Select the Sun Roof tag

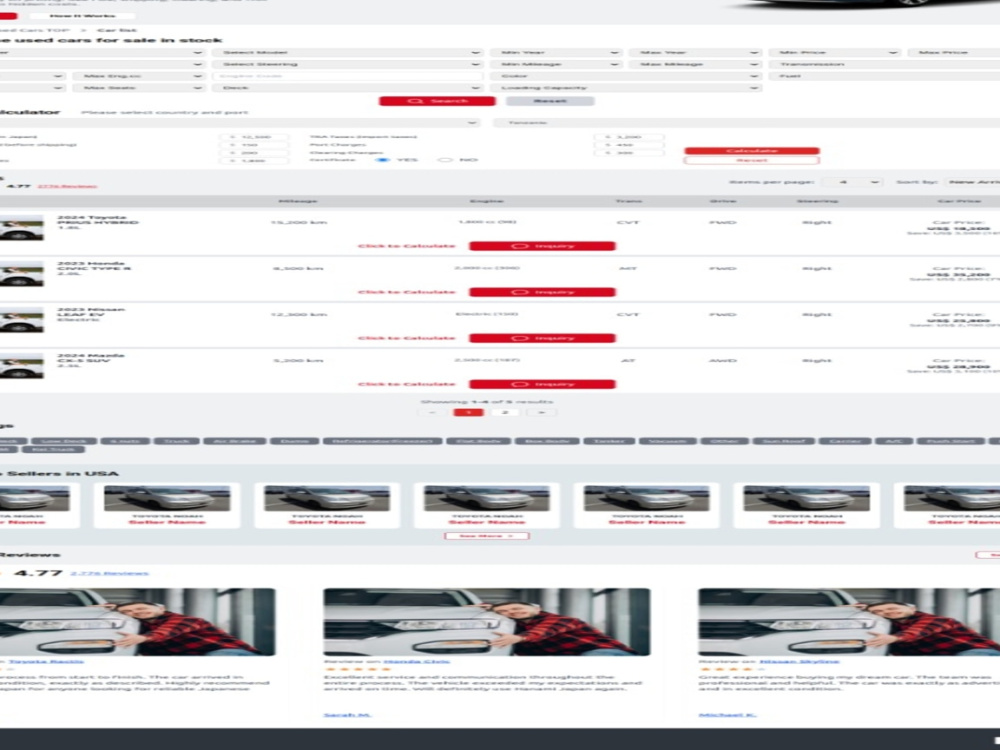tap(784, 441)
